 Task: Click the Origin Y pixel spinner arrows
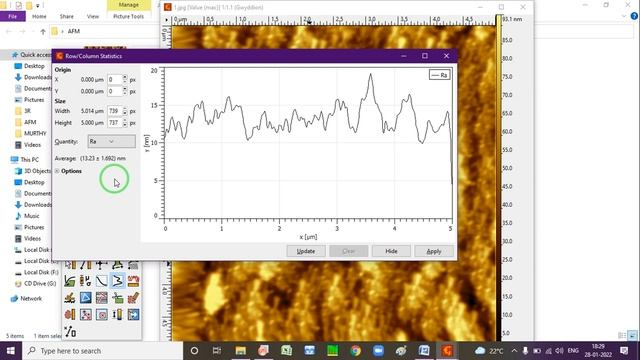125,91
